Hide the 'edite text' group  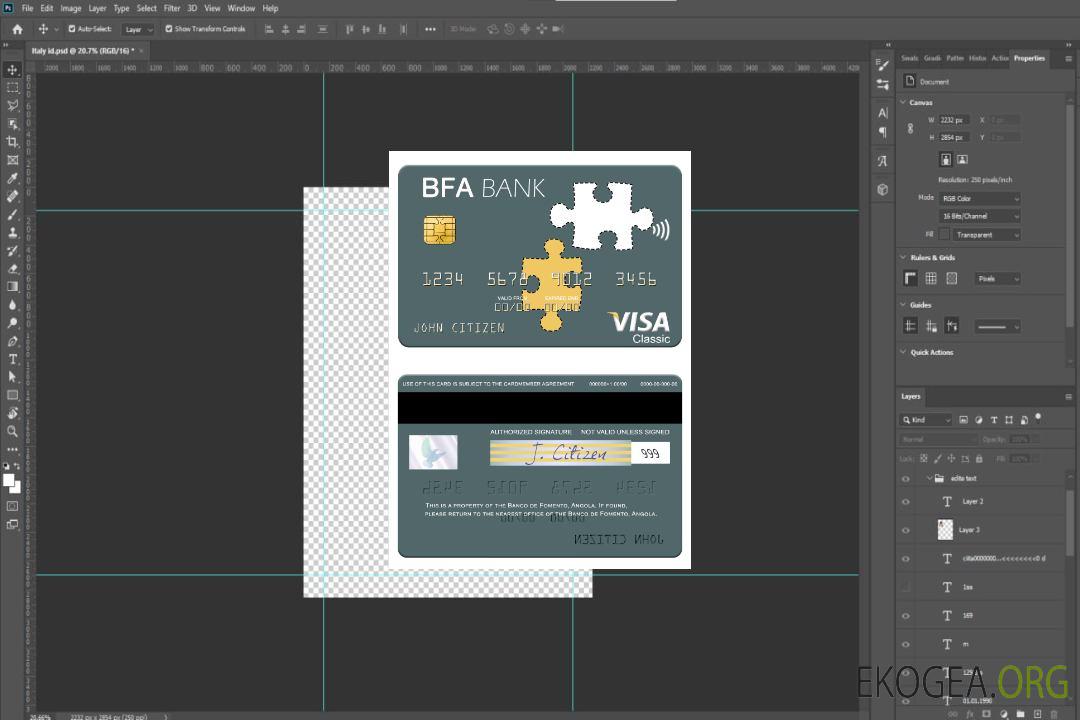click(x=906, y=479)
